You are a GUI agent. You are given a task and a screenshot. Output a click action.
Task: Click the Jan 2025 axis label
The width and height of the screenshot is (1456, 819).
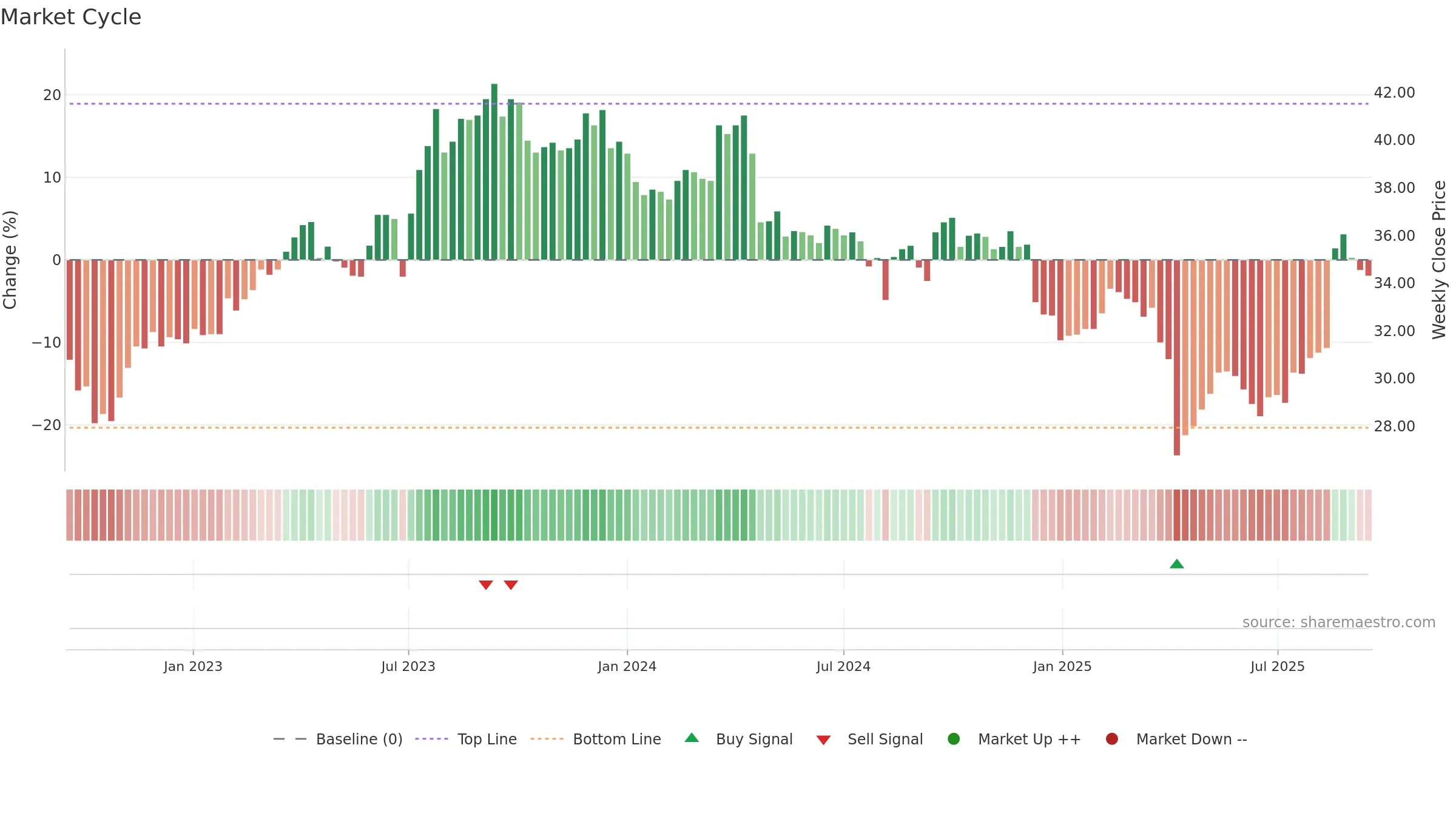tap(1062, 666)
